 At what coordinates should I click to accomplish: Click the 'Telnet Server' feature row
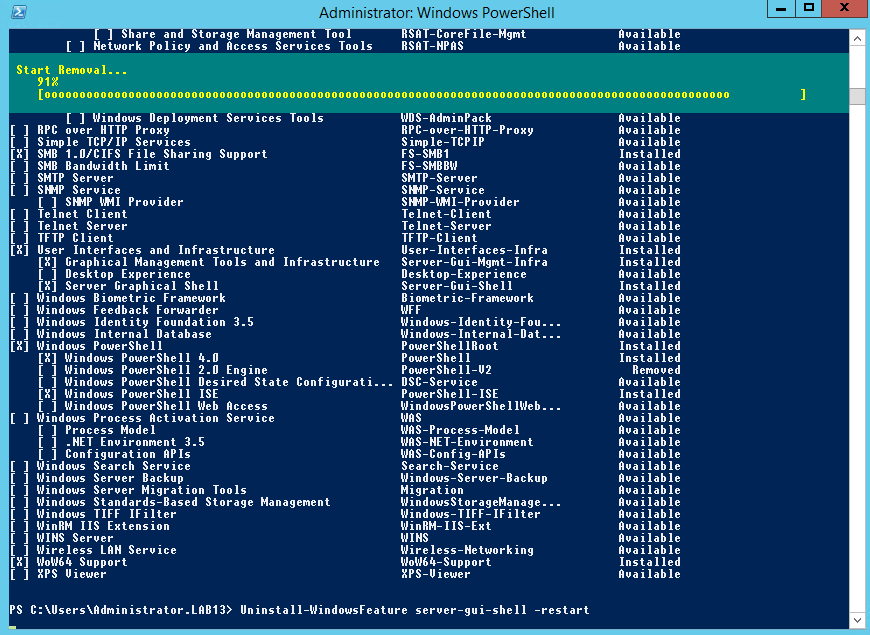click(x=345, y=226)
